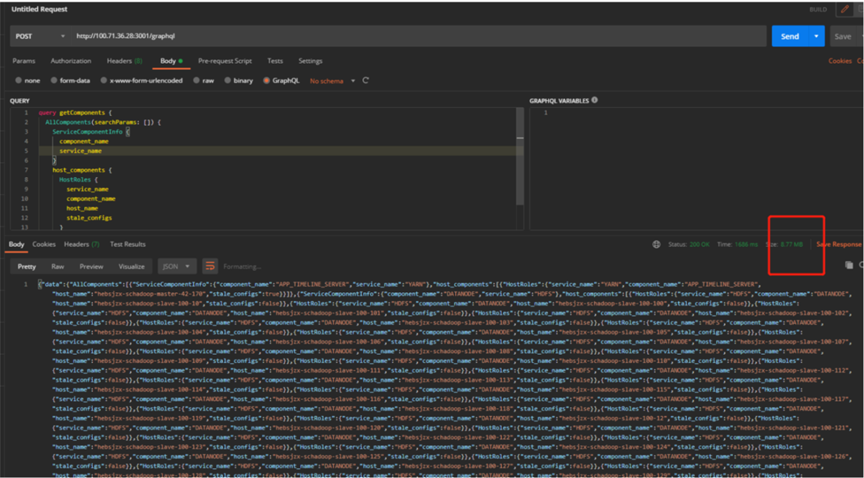Click the blue Send button
Screen dimensions: 864x478
[x=790, y=36]
